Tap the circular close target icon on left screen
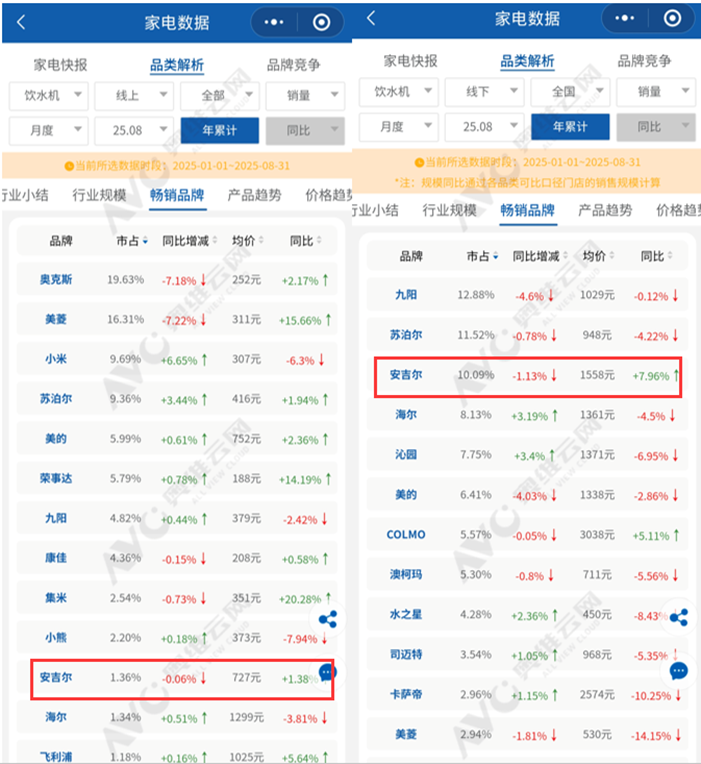 tap(321, 22)
